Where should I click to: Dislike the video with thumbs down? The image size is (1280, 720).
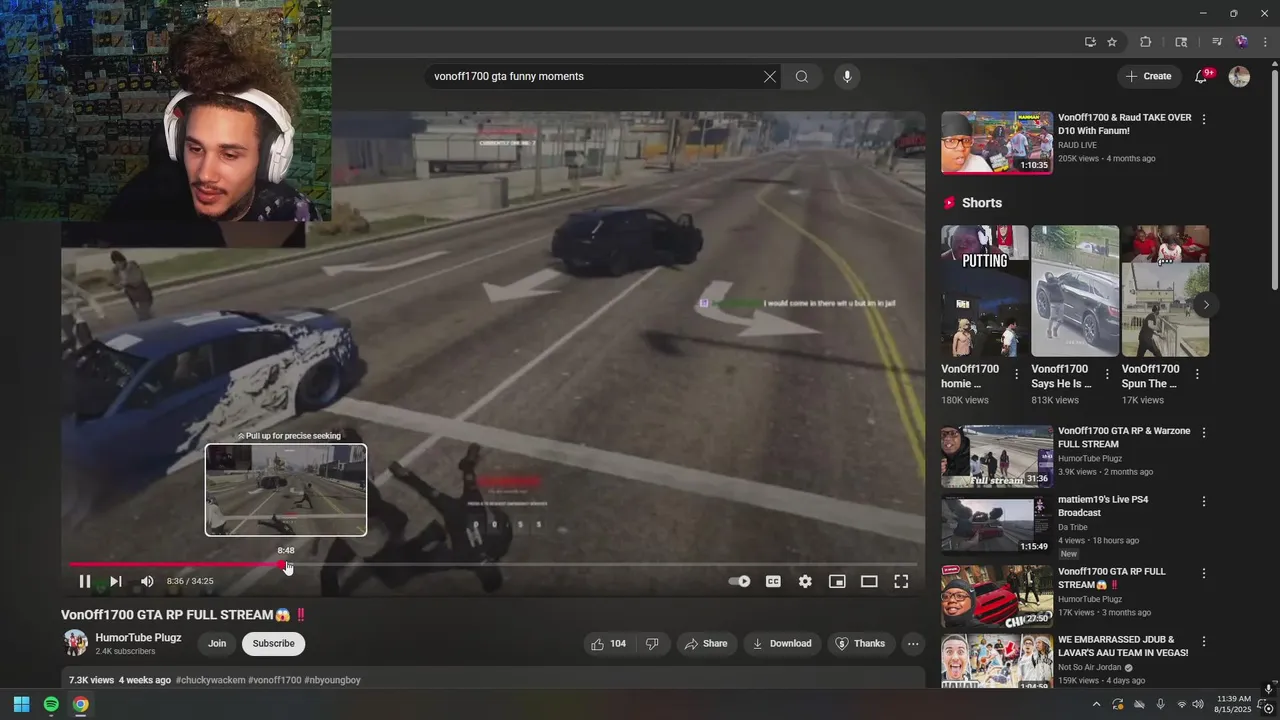(652, 644)
